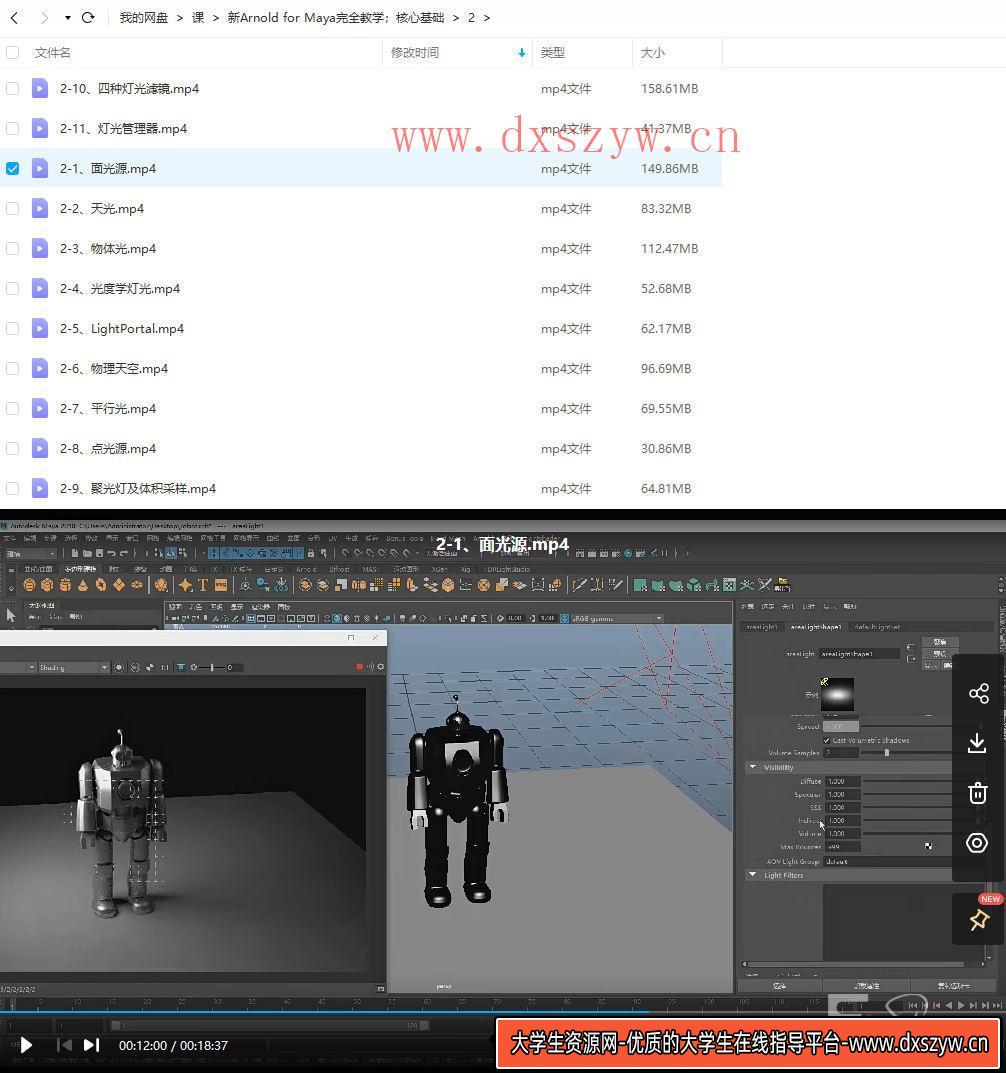Sort the list by 文件名 column
1006x1073 pixels.
click(53, 53)
